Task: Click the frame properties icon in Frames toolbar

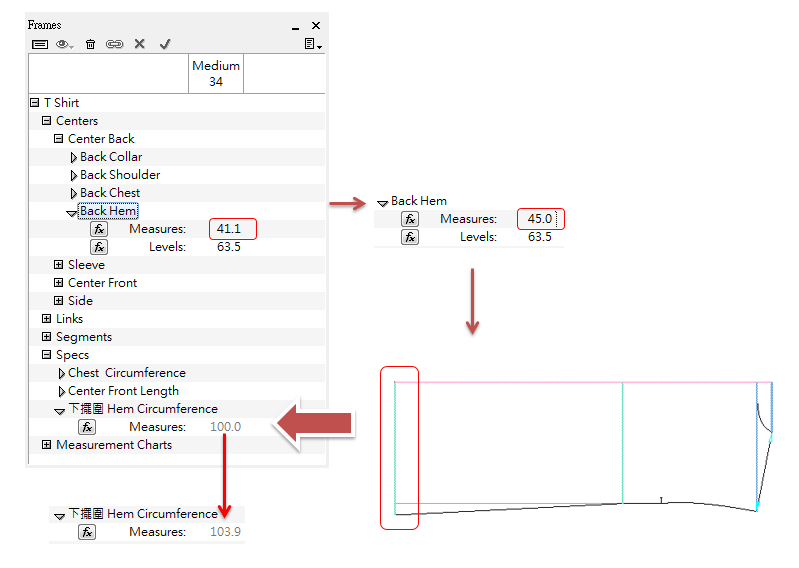Action: 40,44
